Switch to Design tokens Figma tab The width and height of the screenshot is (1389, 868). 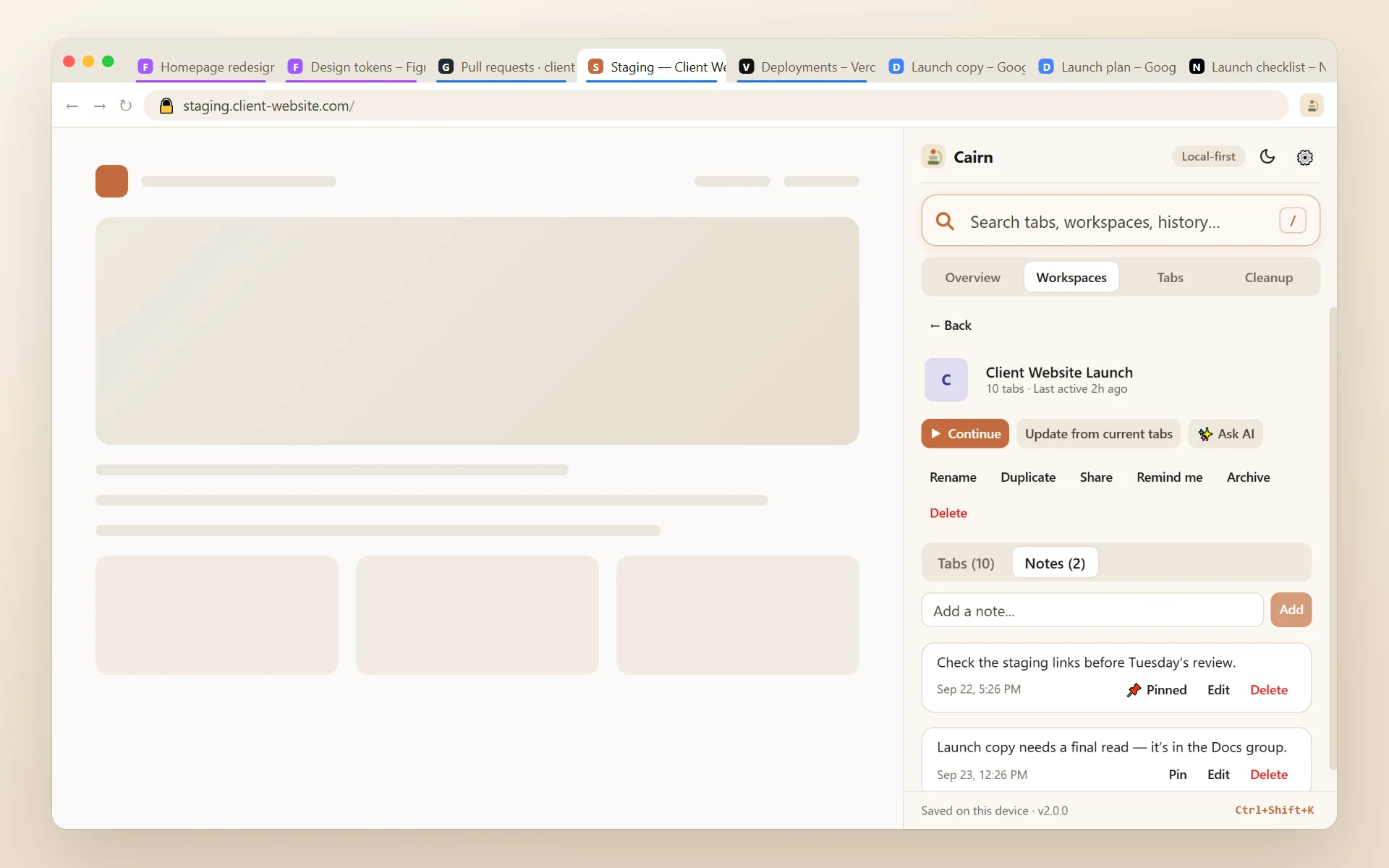click(357, 67)
